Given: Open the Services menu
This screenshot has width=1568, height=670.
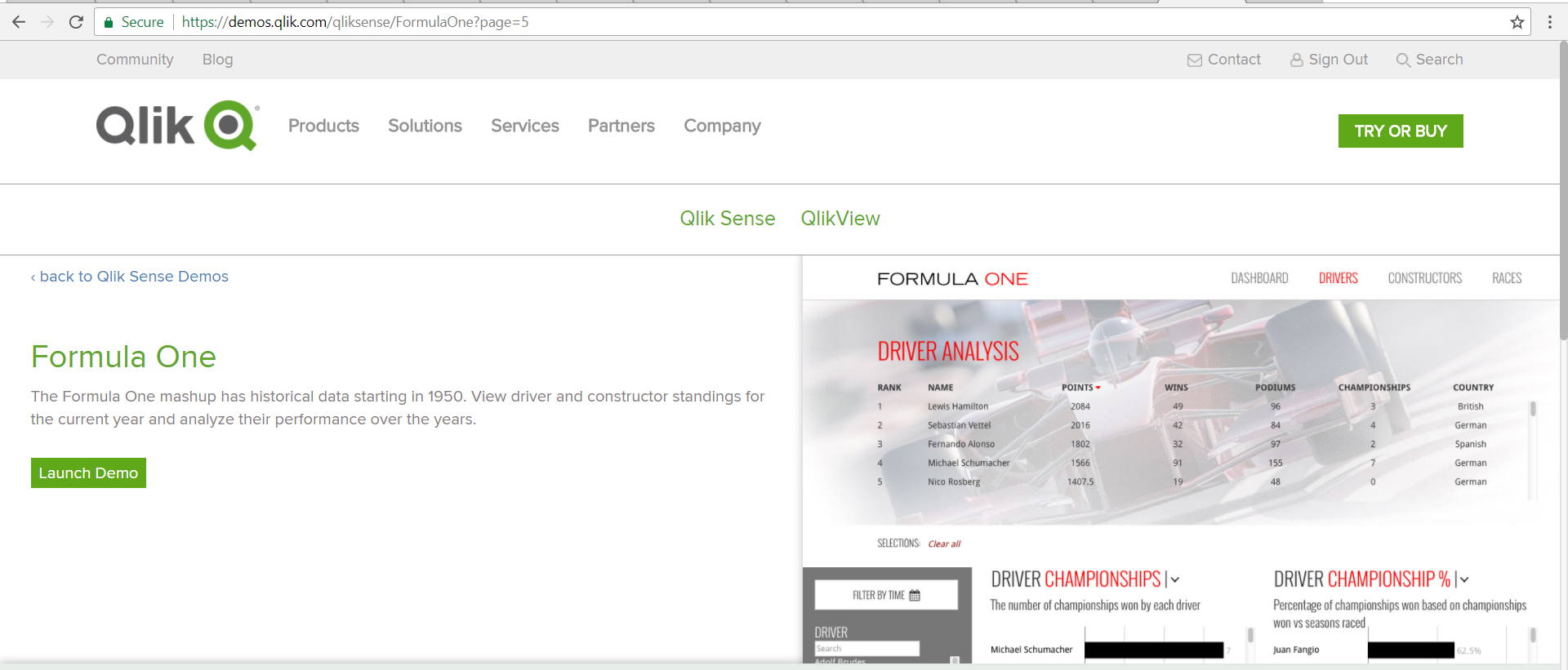Looking at the screenshot, I should pos(525,126).
